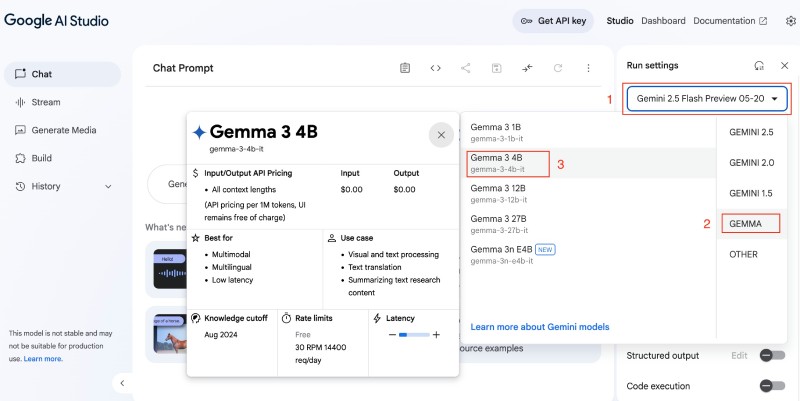This screenshot has height=401, width=800.
Task: Select the GEMINI 2.0 category
Action: pos(751,163)
